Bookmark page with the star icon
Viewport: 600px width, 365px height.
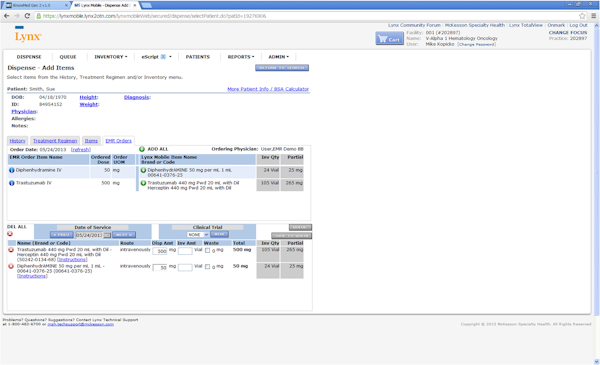point(582,16)
